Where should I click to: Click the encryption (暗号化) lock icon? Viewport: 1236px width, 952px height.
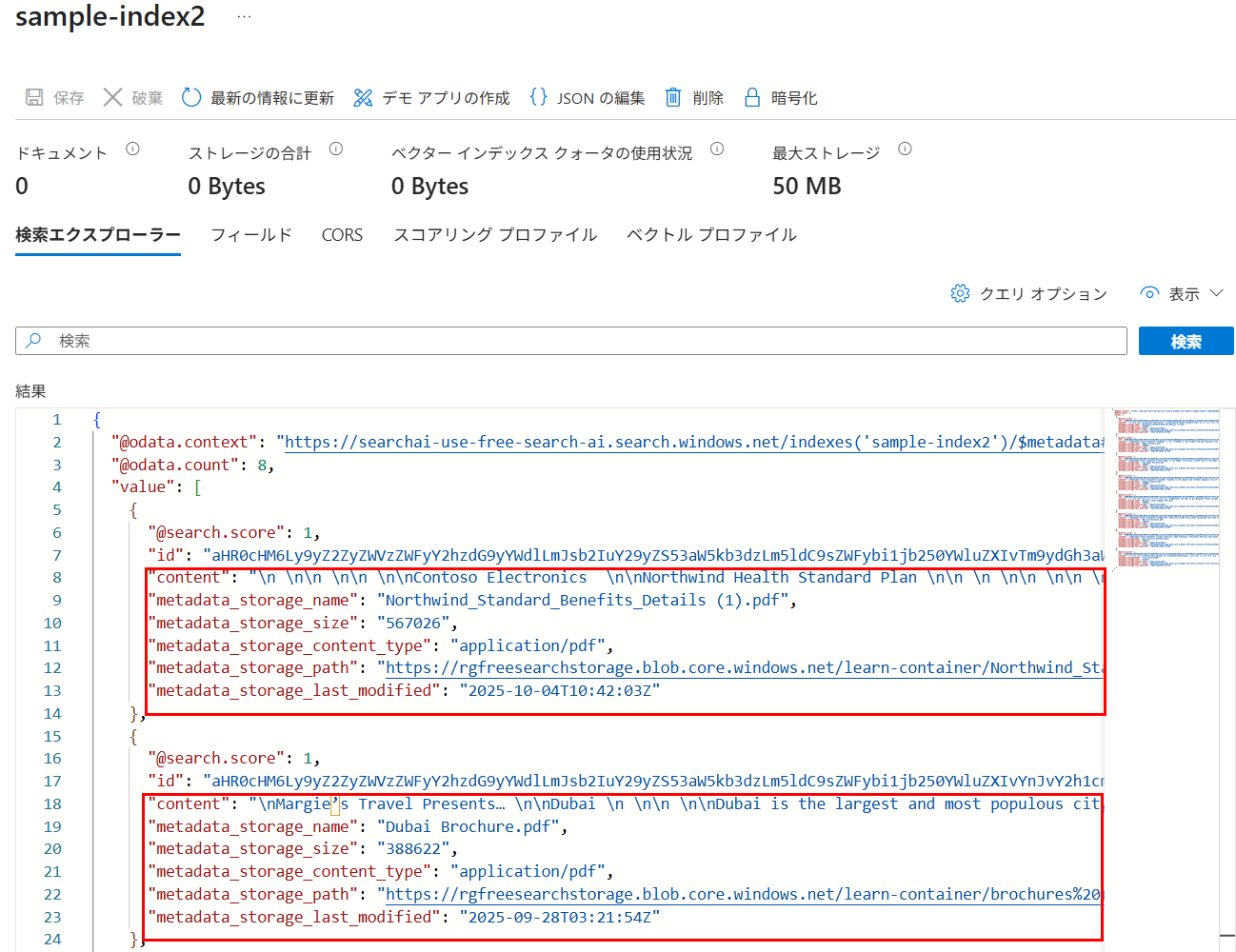tap(752, 97)
